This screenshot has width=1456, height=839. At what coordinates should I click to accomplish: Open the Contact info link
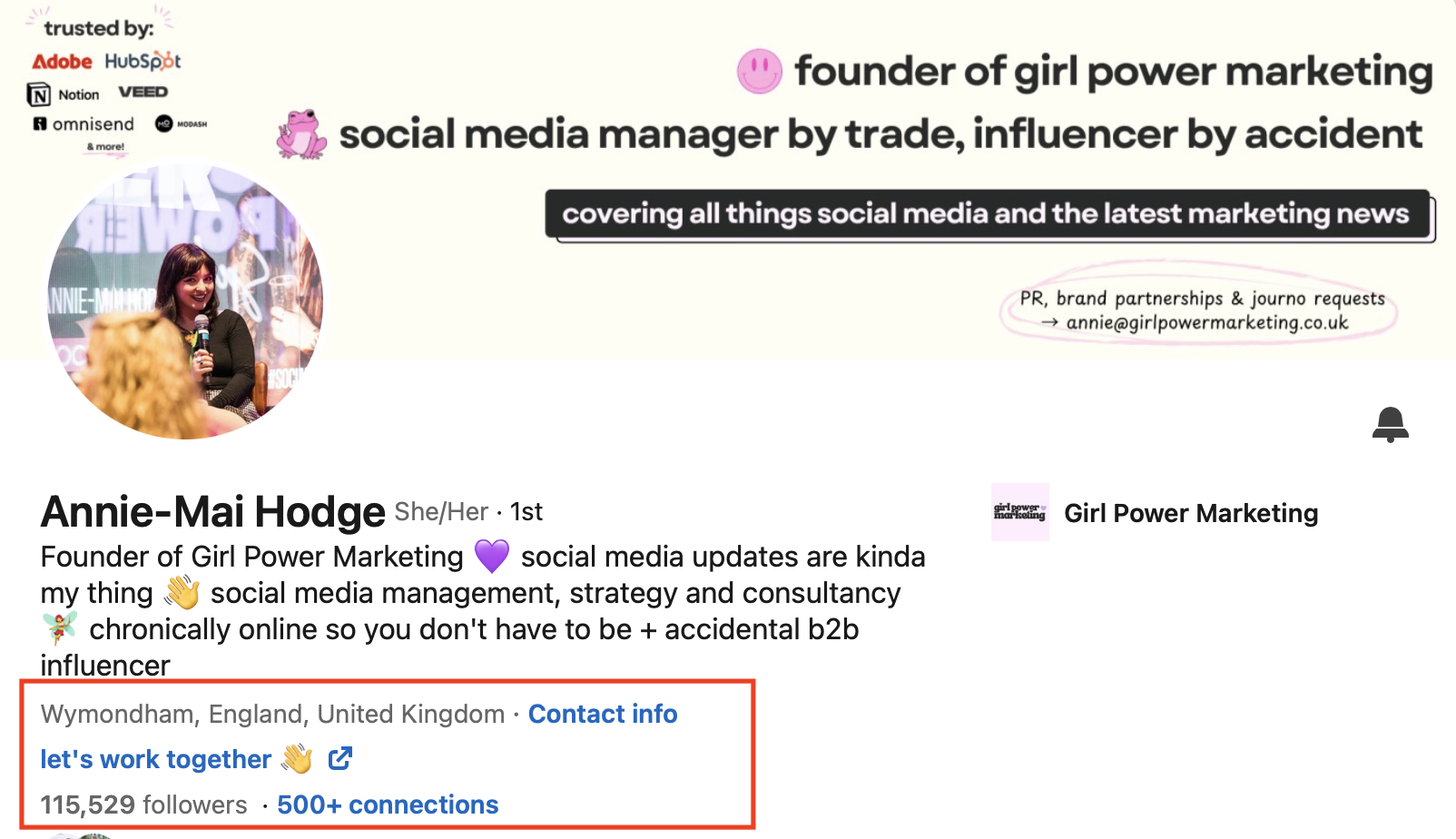pos(603,714)
